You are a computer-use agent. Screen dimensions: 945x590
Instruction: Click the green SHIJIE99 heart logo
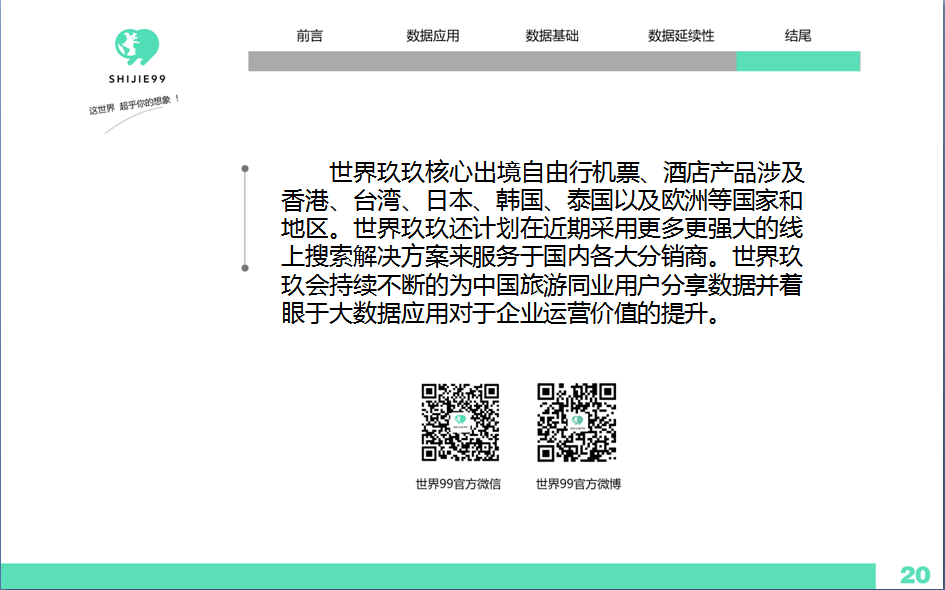[137, 47]
